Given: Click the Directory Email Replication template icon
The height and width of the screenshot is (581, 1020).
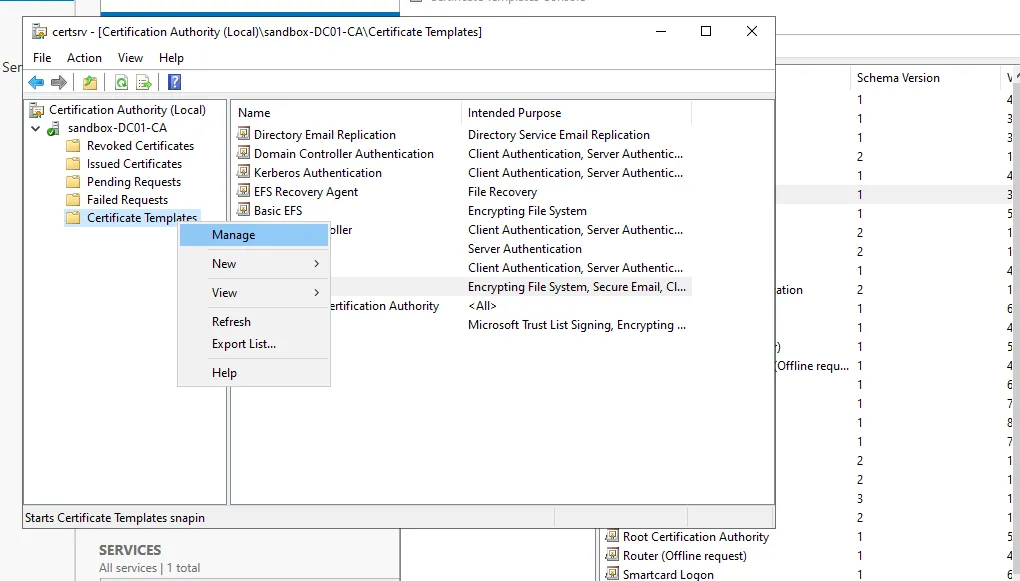Looking at the screenshot, I should [x=243, y=135].
